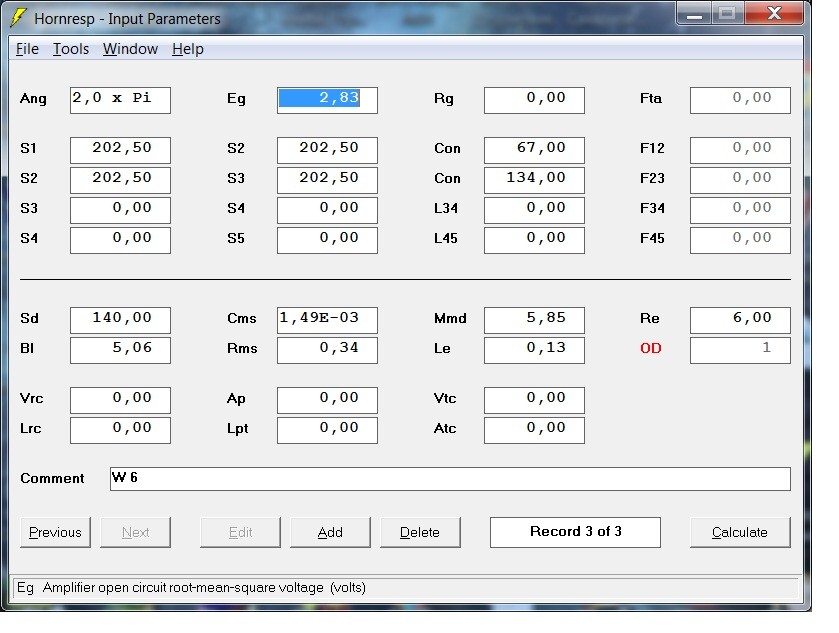Click the Fta input field
The height and width of the screenshot is (633, 839).
click(741, 100)
